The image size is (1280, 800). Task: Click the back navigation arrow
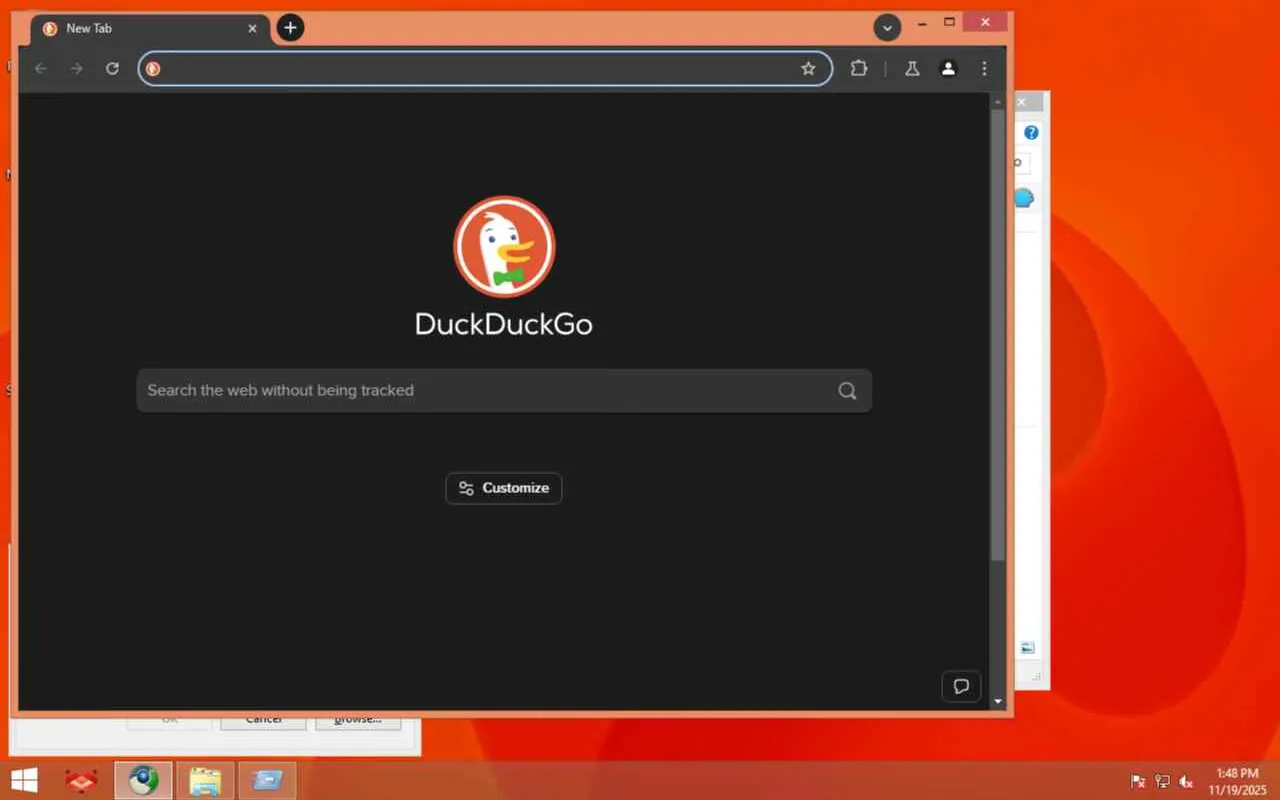[x=40, y=69]
